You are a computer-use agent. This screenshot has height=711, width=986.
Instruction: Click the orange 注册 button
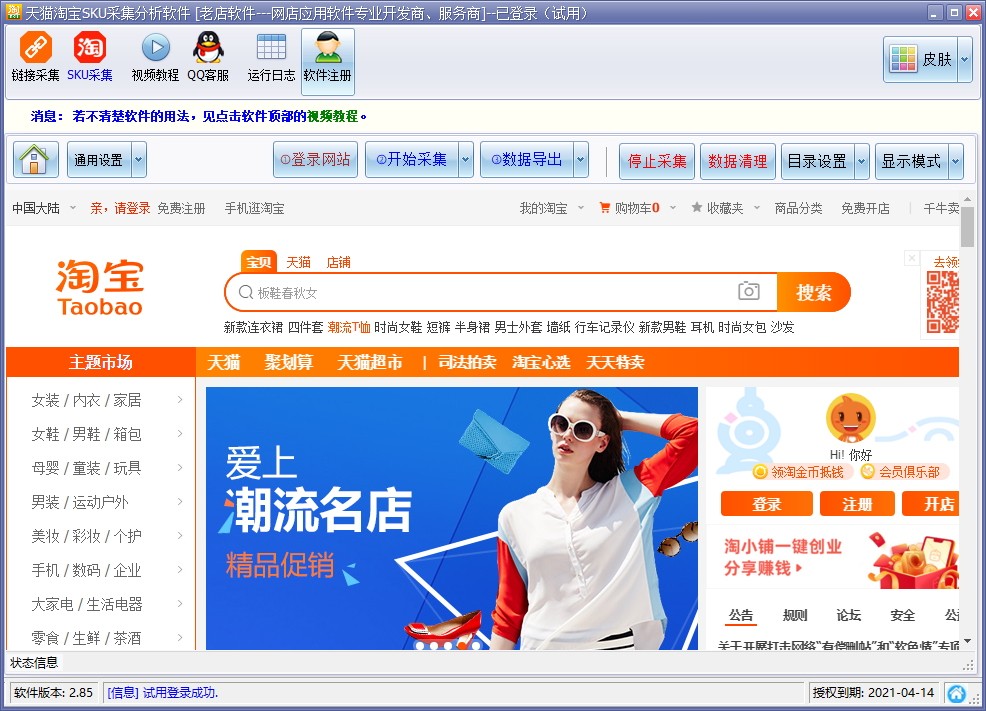tap(857, 504)
